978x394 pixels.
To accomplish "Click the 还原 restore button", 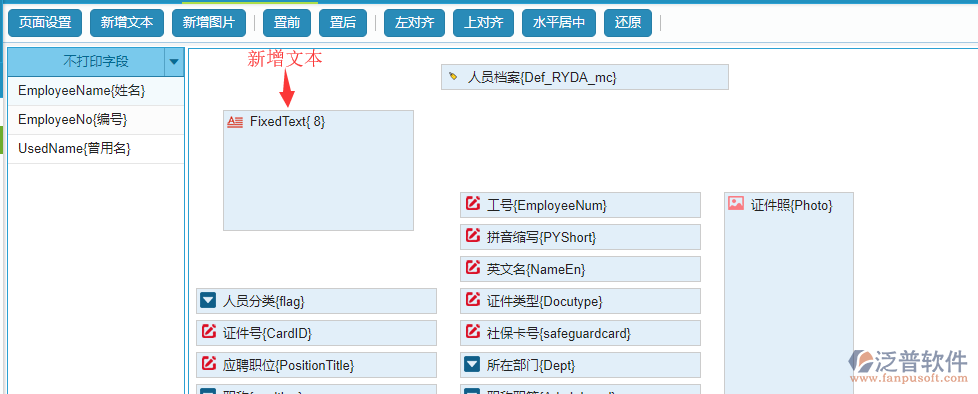I will pos(627,23).
